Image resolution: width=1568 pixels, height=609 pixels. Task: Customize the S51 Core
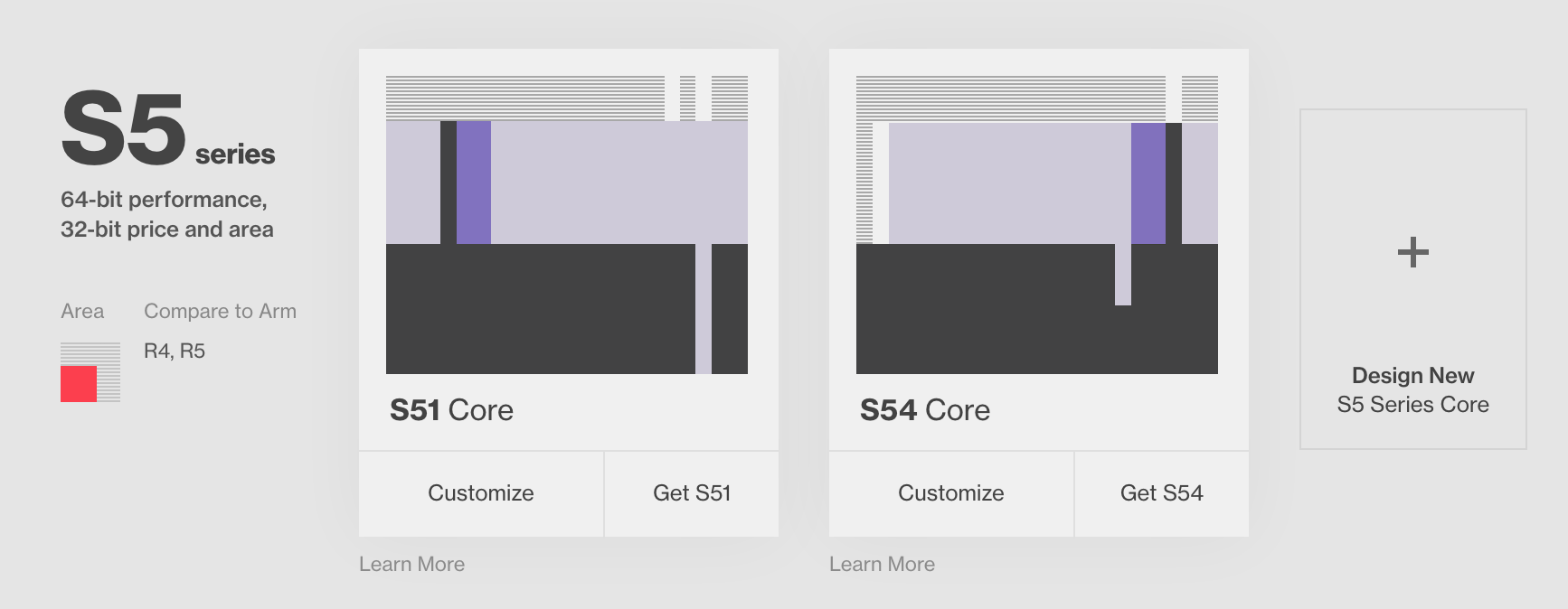point(481,493)
